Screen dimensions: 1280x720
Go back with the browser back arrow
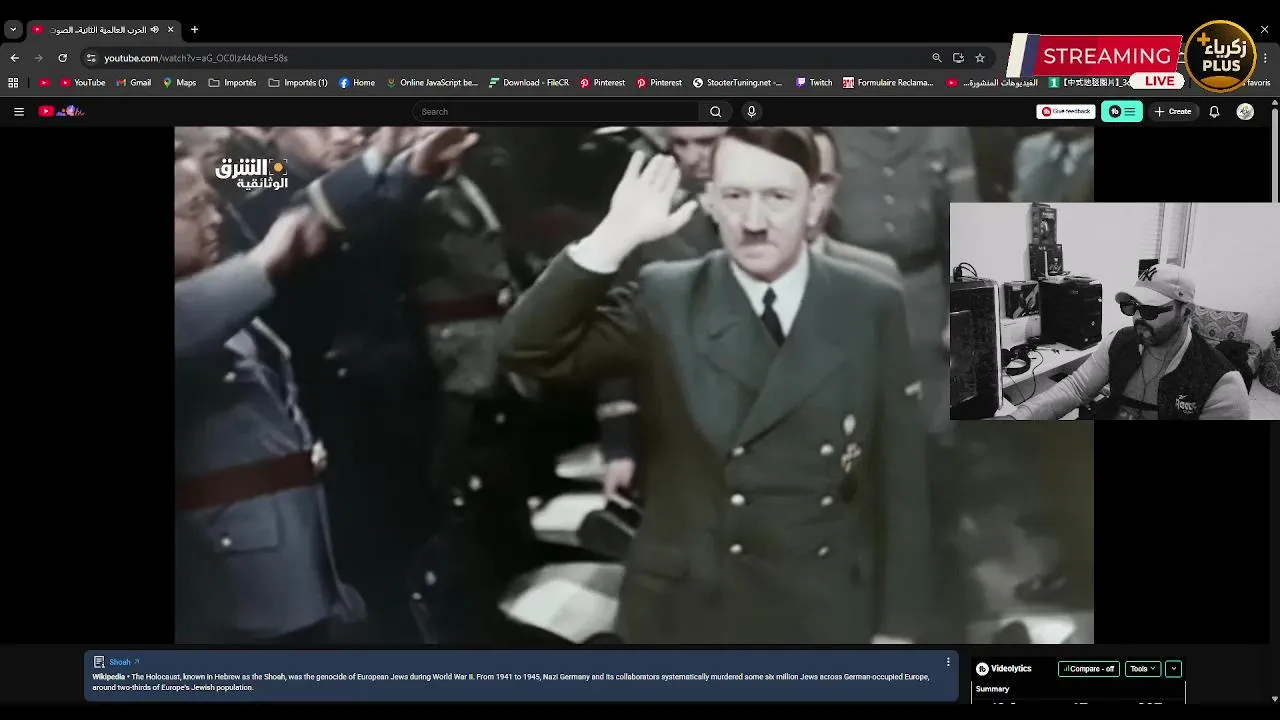pyautogui.click(x=14, y=58)
